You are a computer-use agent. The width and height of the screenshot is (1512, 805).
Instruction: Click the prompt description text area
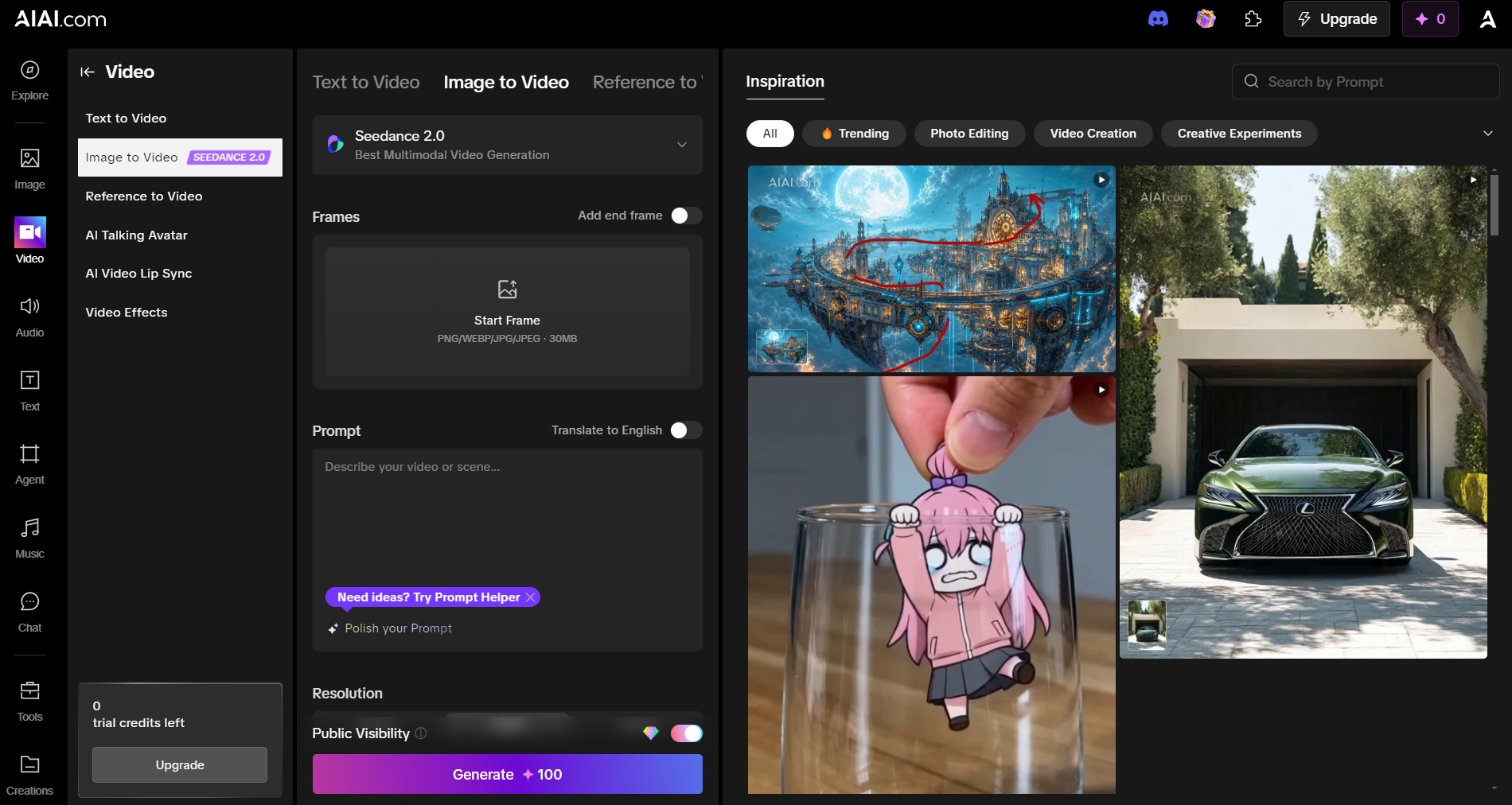507,517
